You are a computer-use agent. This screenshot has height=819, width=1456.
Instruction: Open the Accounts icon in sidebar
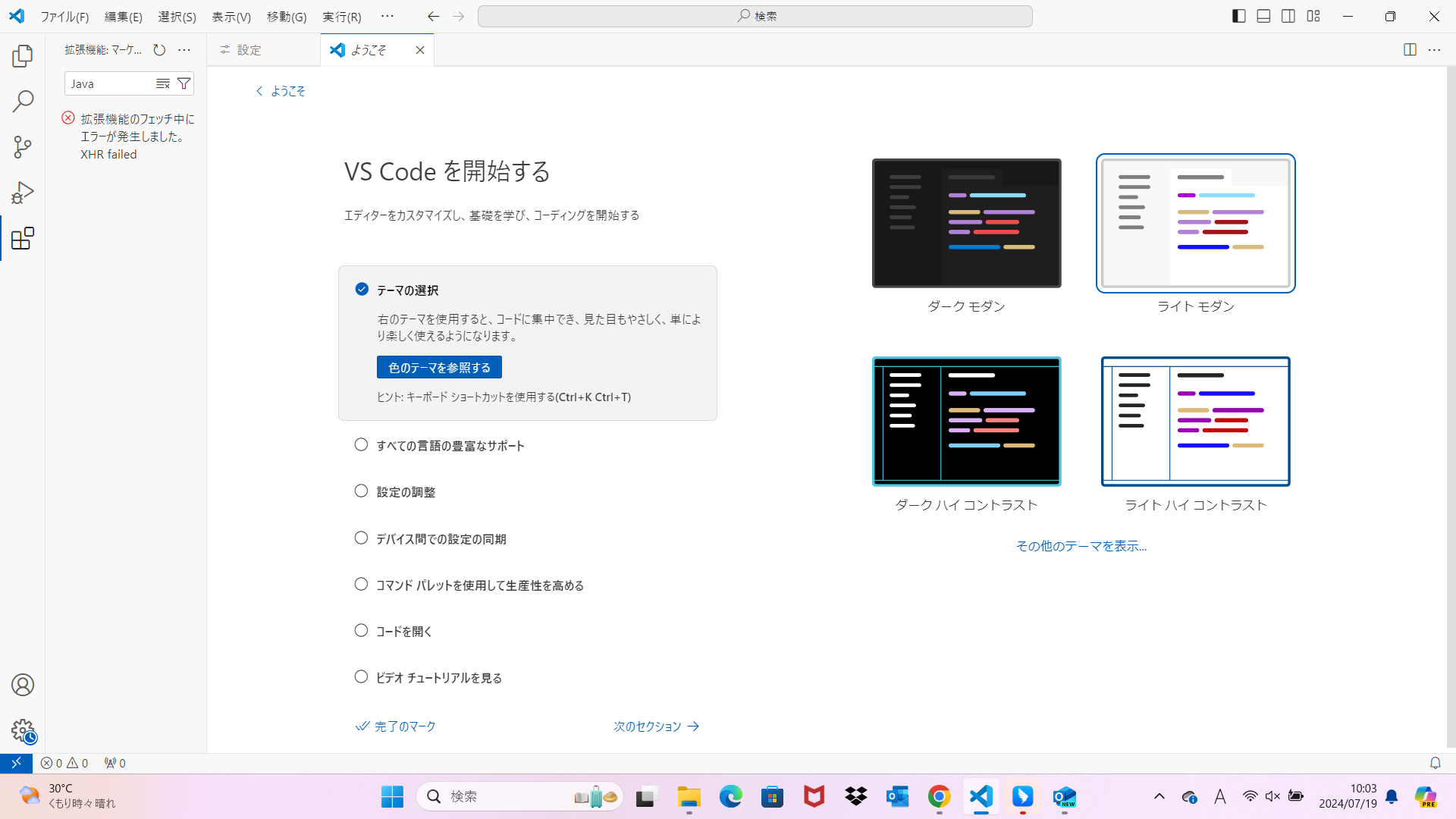tap(22, 685)
